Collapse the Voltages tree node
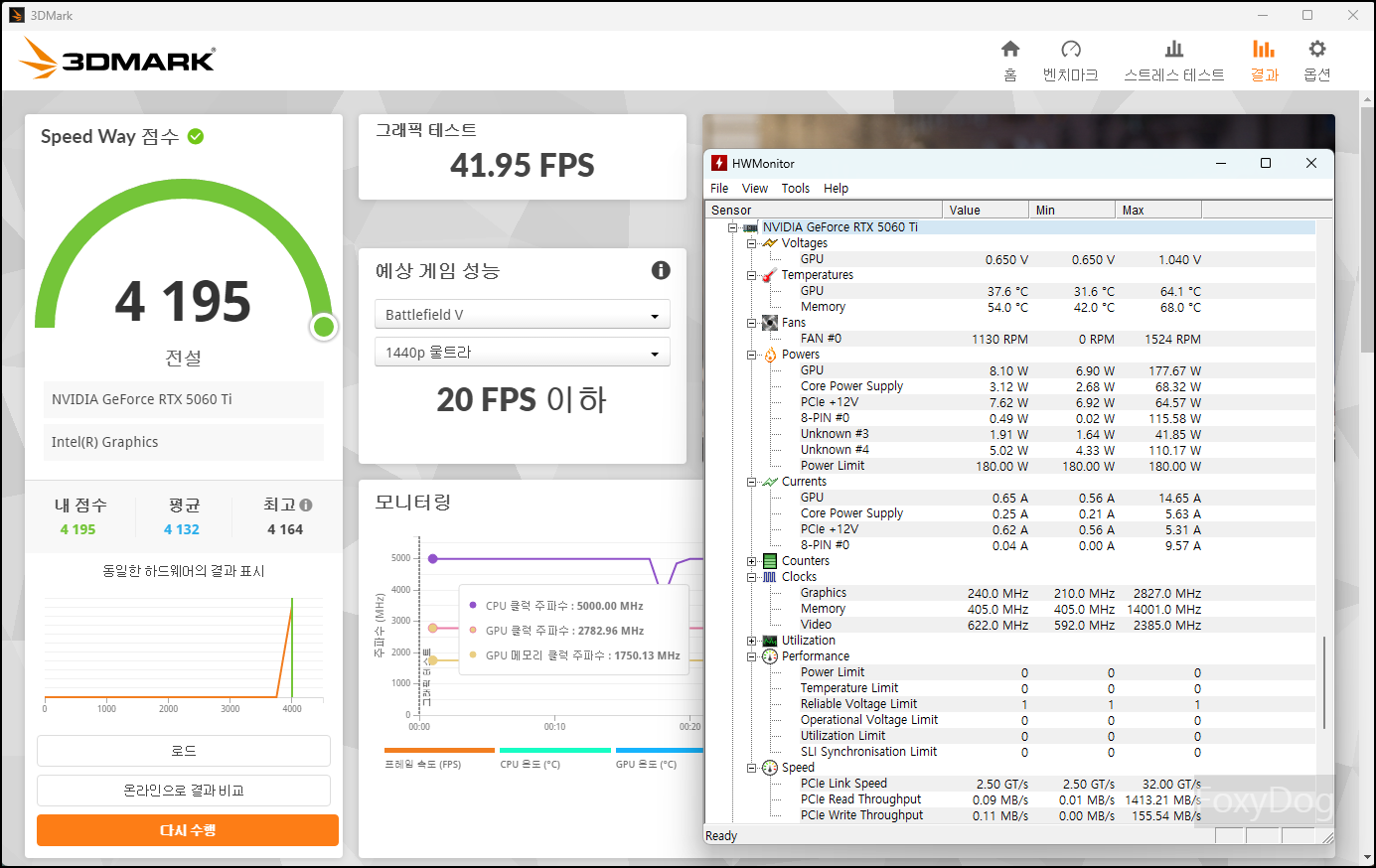Screen dimensions: 1376x868 (752, 243)
